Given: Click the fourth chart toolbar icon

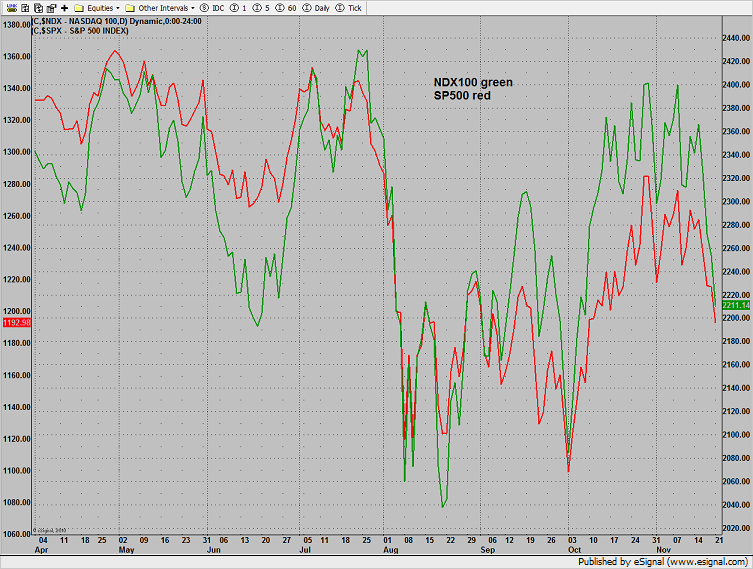Looking at the screenshot, I should click(x=50, y=7).
